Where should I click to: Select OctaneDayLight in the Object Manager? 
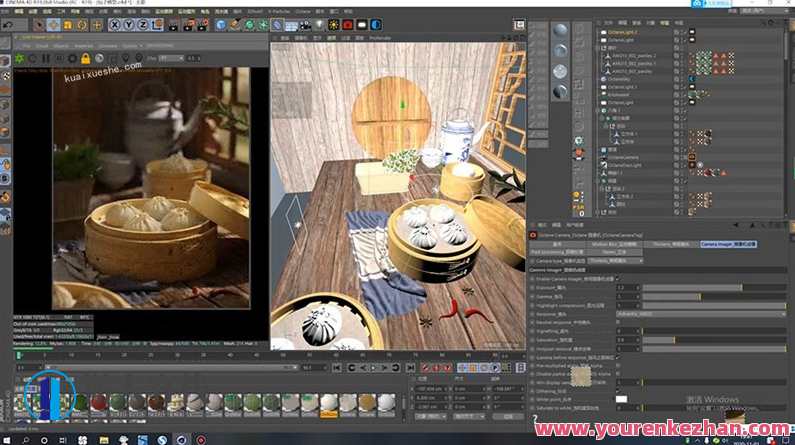click(625, 165)
